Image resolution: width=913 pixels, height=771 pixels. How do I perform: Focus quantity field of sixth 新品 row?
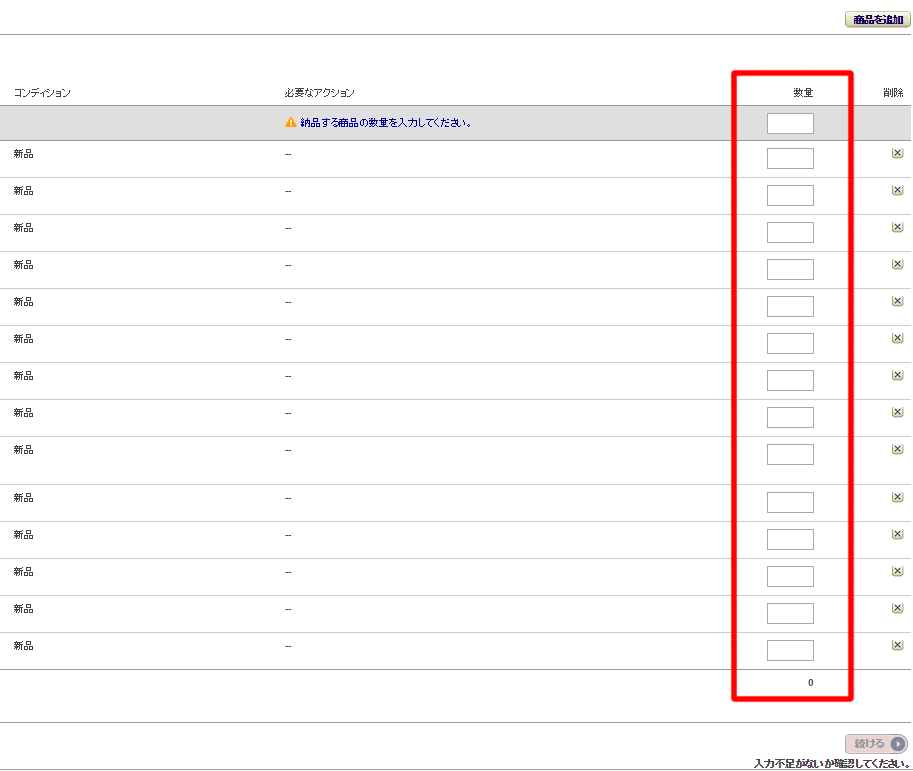click(790, 344)
